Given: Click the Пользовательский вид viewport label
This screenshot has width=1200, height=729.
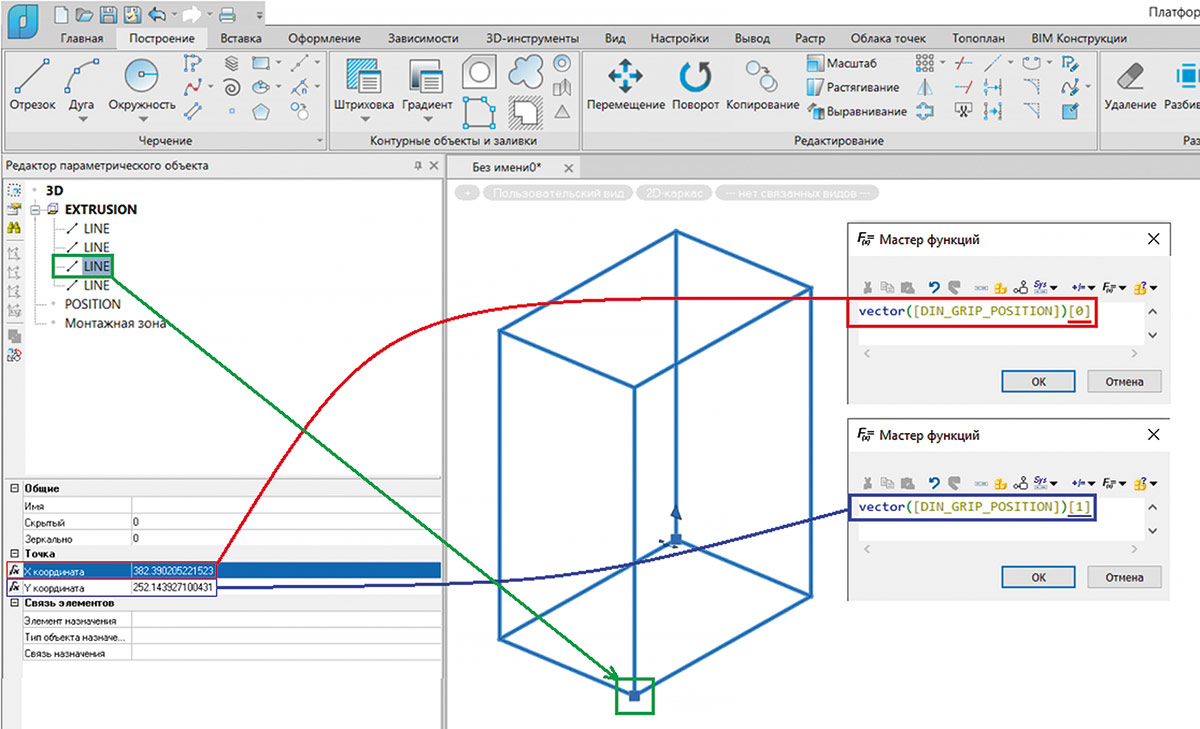Looking at the screenshot, I should pyautogui.click(x=556, y=193).
